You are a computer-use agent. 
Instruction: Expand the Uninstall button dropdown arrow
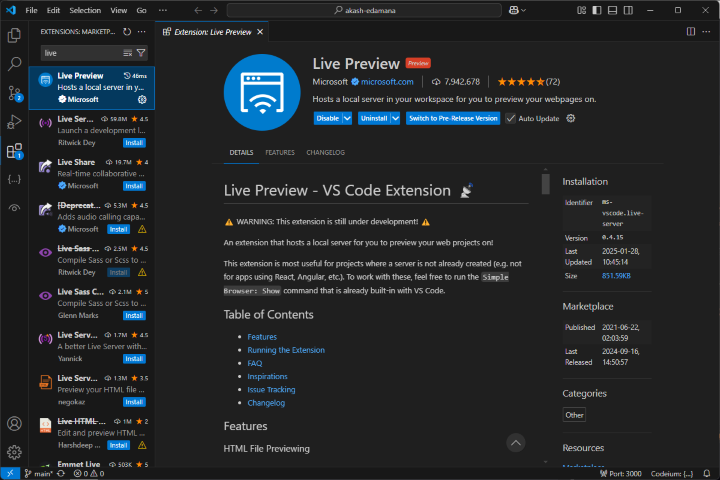pos(395,119)
